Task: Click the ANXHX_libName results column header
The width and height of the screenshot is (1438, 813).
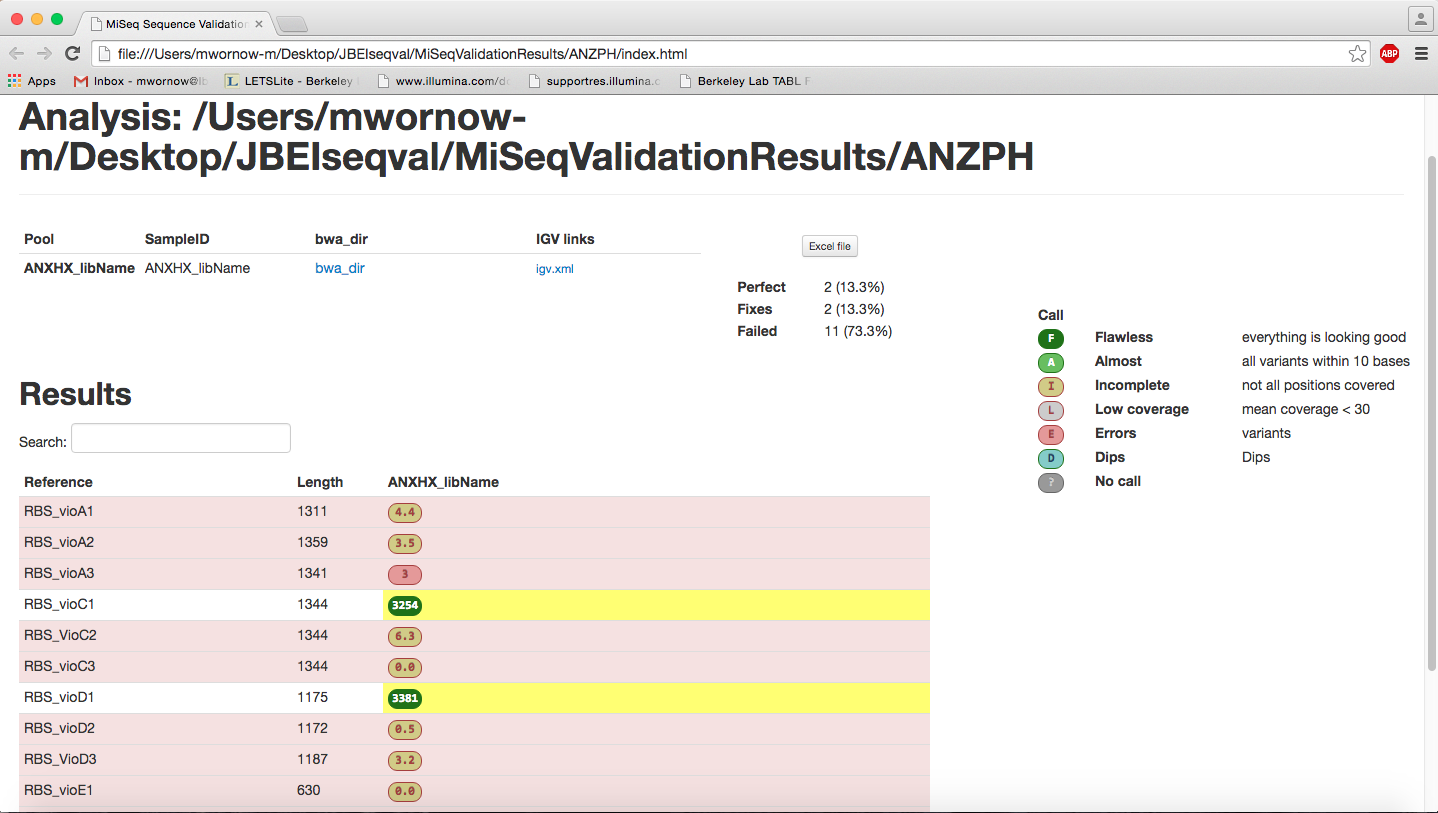Action: pos(443,482)
